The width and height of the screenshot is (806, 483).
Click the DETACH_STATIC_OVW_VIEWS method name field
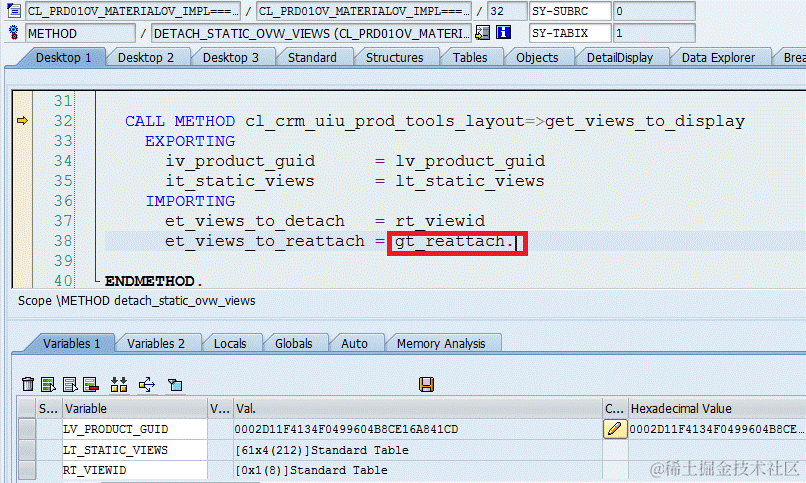point(311,33)
